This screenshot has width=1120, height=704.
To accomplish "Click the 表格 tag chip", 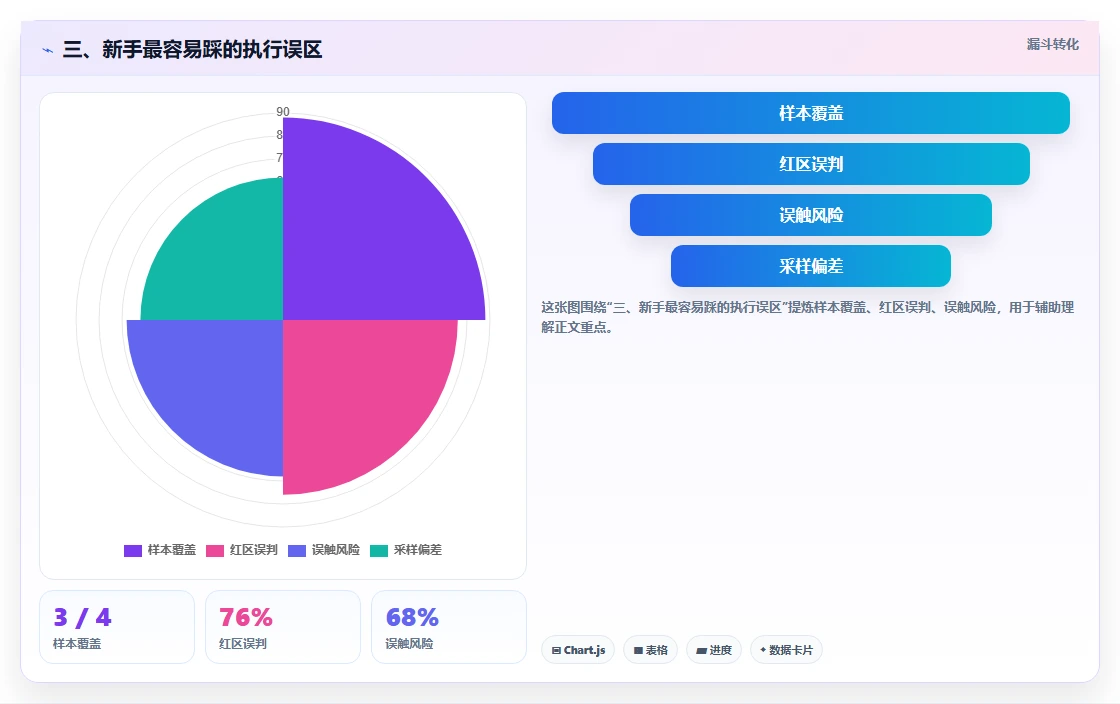I will pos(651,650).
